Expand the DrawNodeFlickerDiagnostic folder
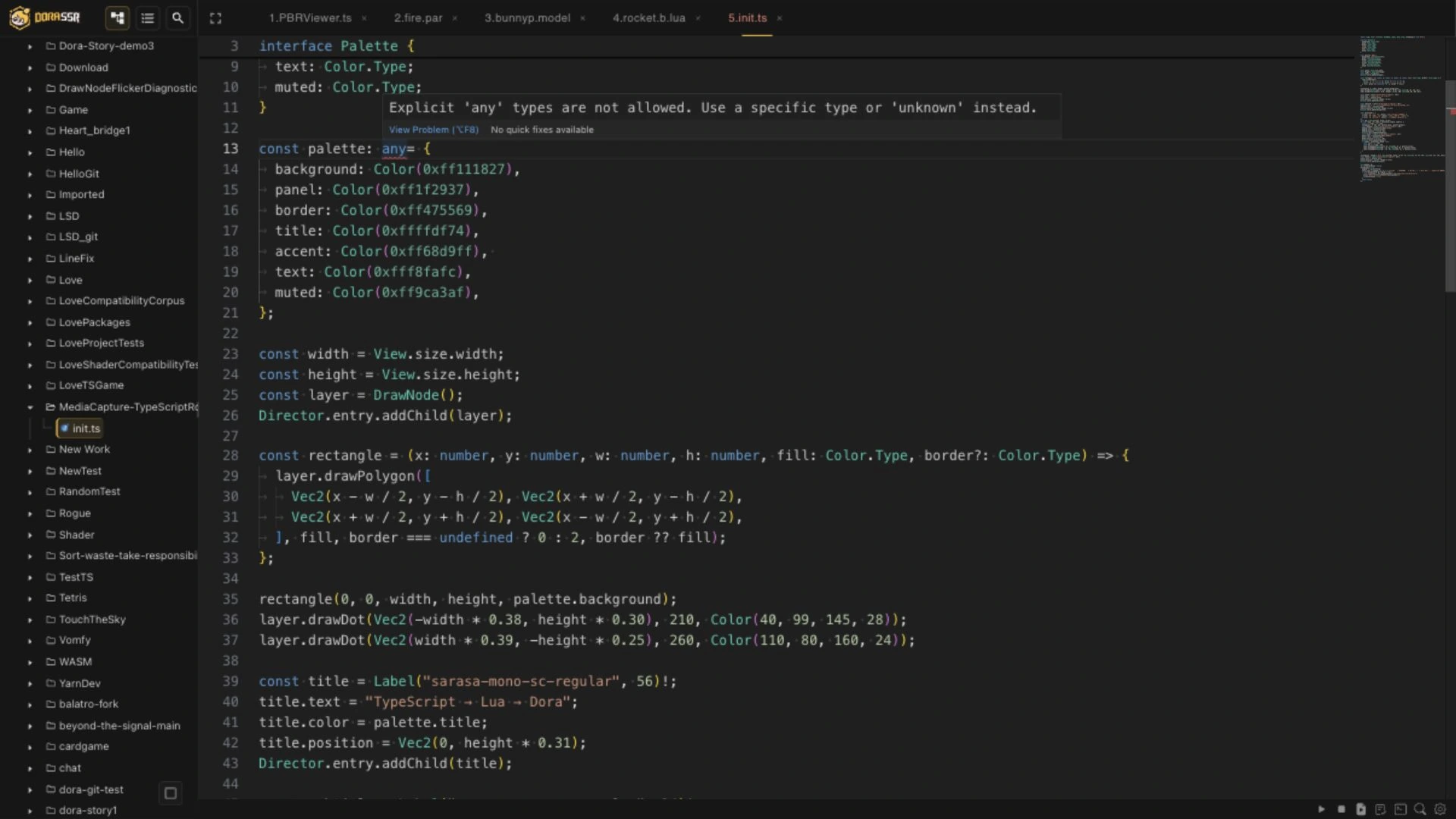1456x819 pixels. (x=30, y=89)
